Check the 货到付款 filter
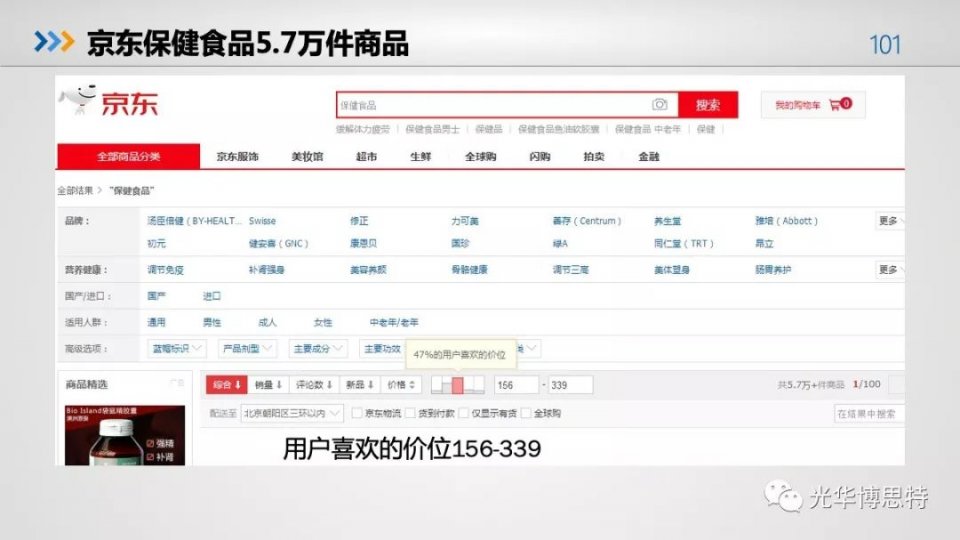The width and height of the screenshot is (960, 540). (409, 413)
